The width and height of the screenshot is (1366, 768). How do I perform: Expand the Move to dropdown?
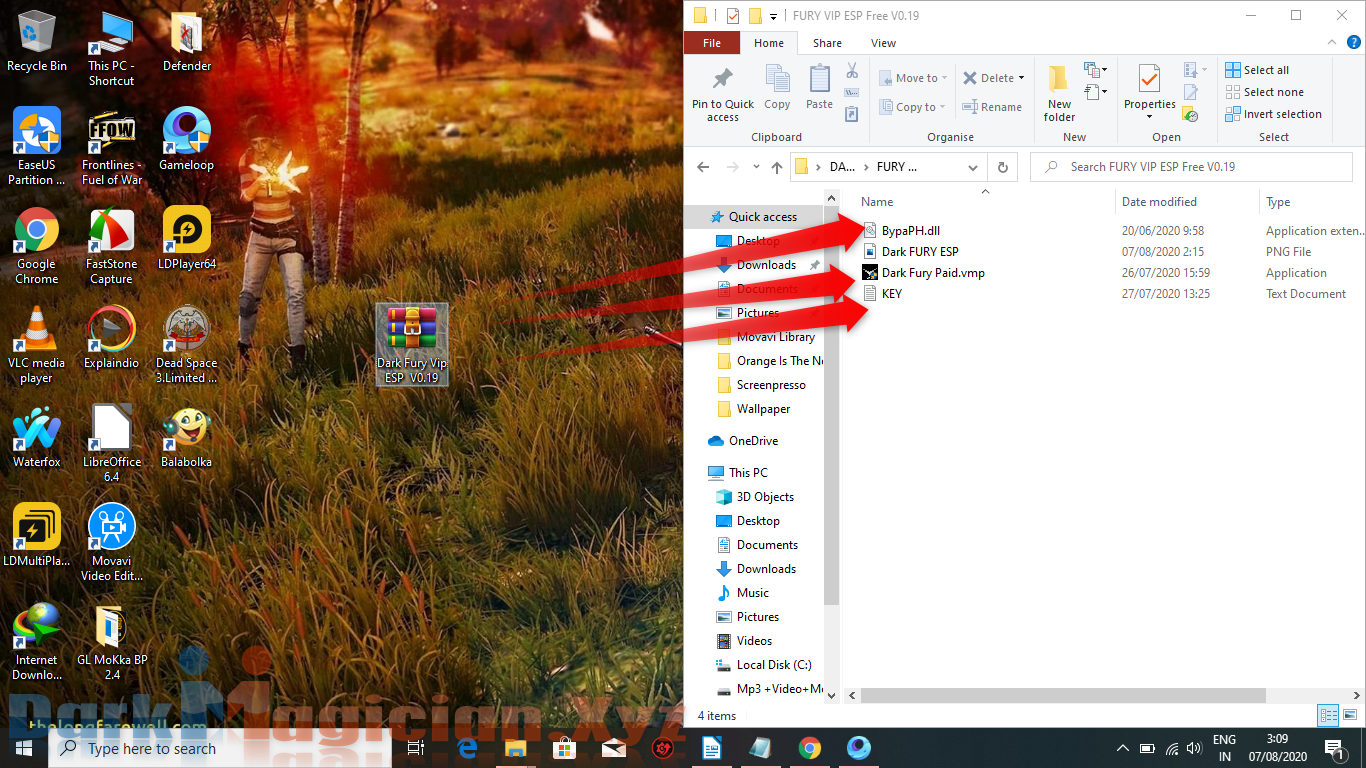click(946, 78)
